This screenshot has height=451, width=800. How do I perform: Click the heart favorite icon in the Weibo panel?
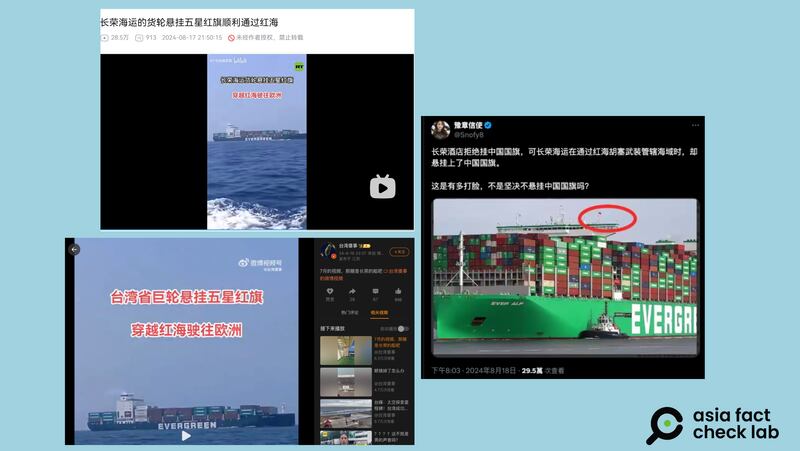tap(330, 291)
